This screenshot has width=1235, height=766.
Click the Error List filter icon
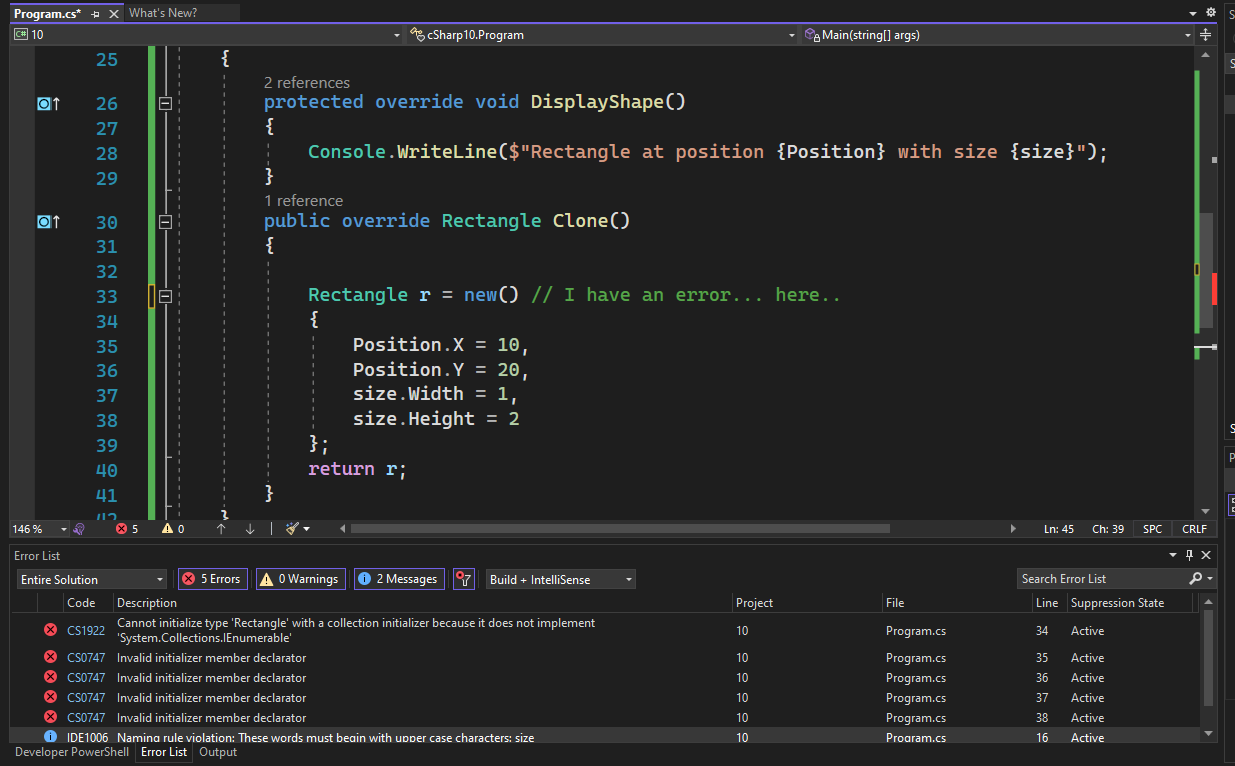click(x=463, y=579)
